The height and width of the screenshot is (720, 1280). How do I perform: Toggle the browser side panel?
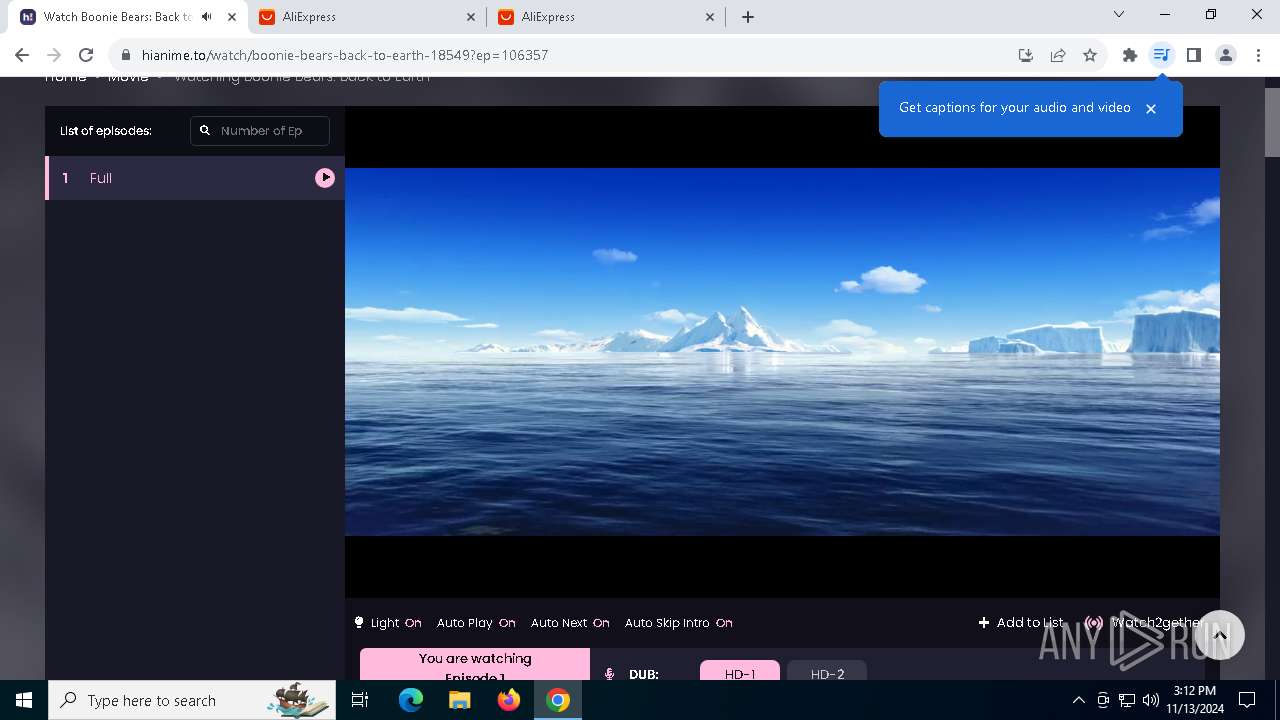[1194, 55]
